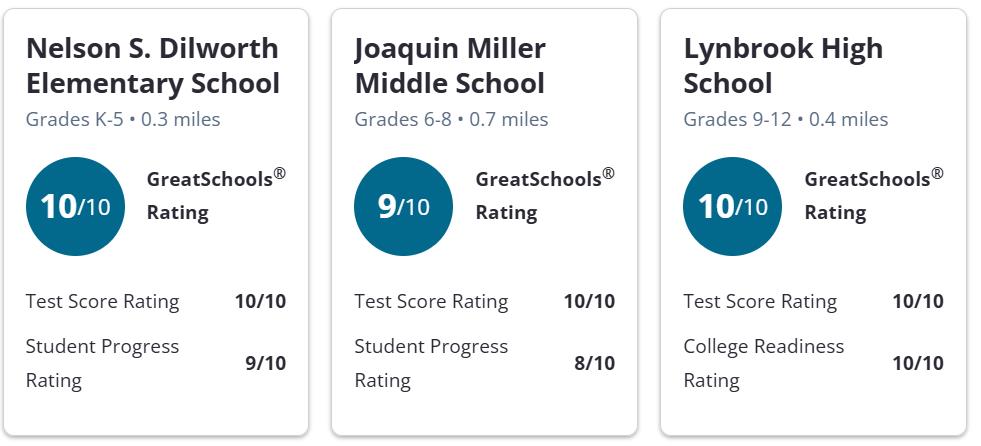Select Grades 6-8 • 0.7 miles text
This screenshot has height=446, width=981.
point(452,119)
